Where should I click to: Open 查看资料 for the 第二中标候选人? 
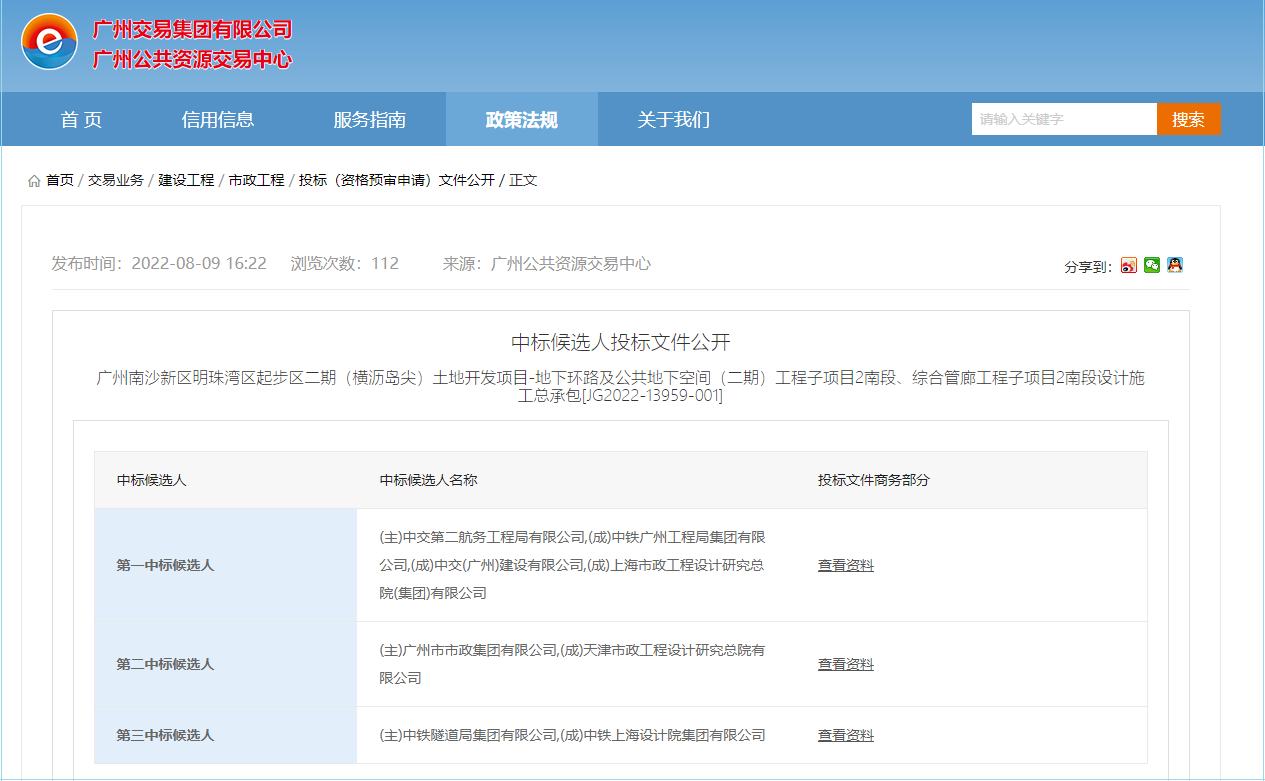click(845, 664)
